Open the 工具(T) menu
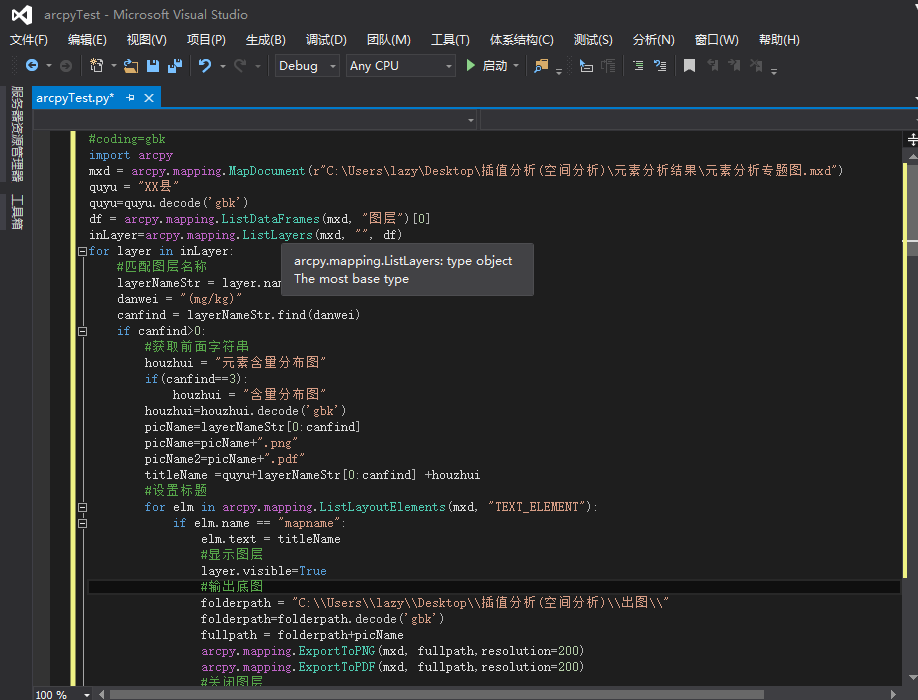This screenshot has width=918, height=700. [x=450, y=40]
